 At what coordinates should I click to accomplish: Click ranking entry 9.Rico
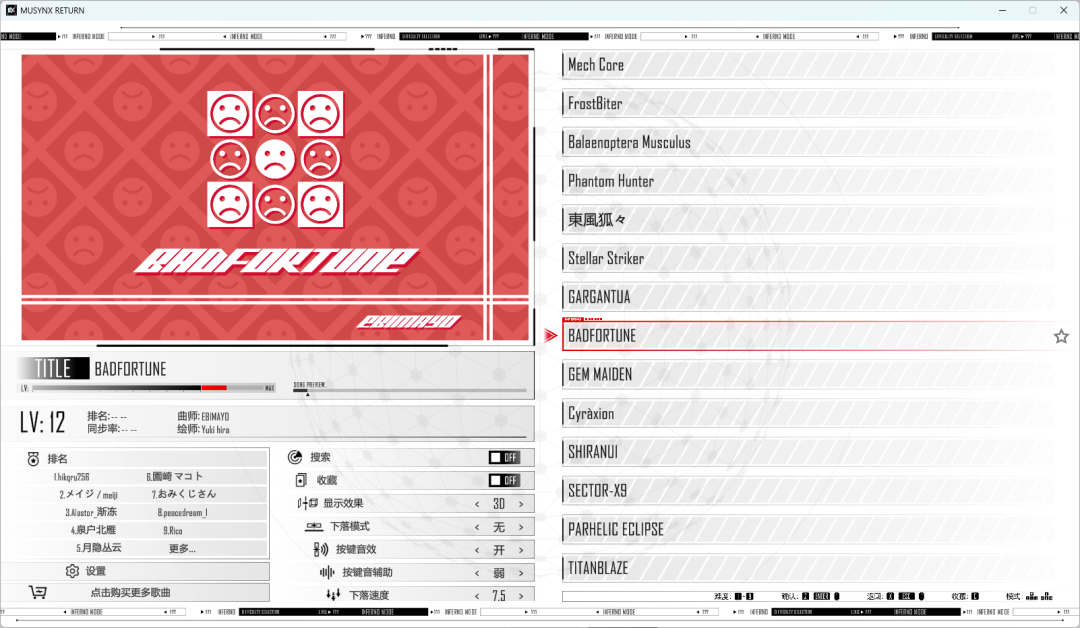point(173,530)
